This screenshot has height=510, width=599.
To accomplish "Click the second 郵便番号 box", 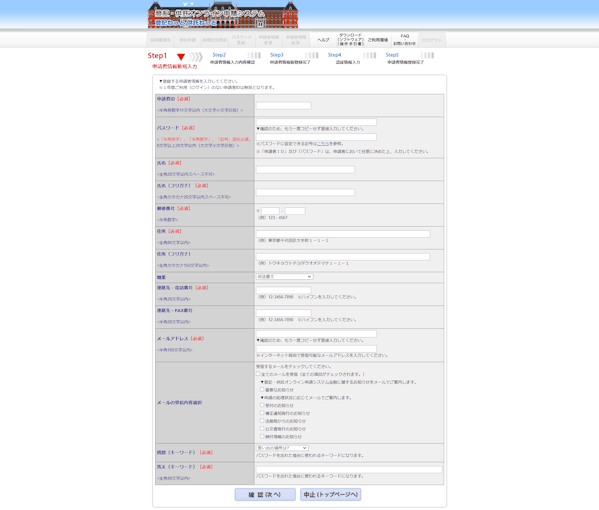I will [295, 211].
